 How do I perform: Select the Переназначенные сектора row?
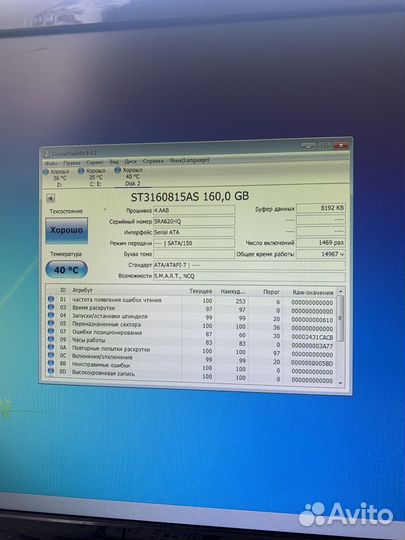click(x=191, y=325)
